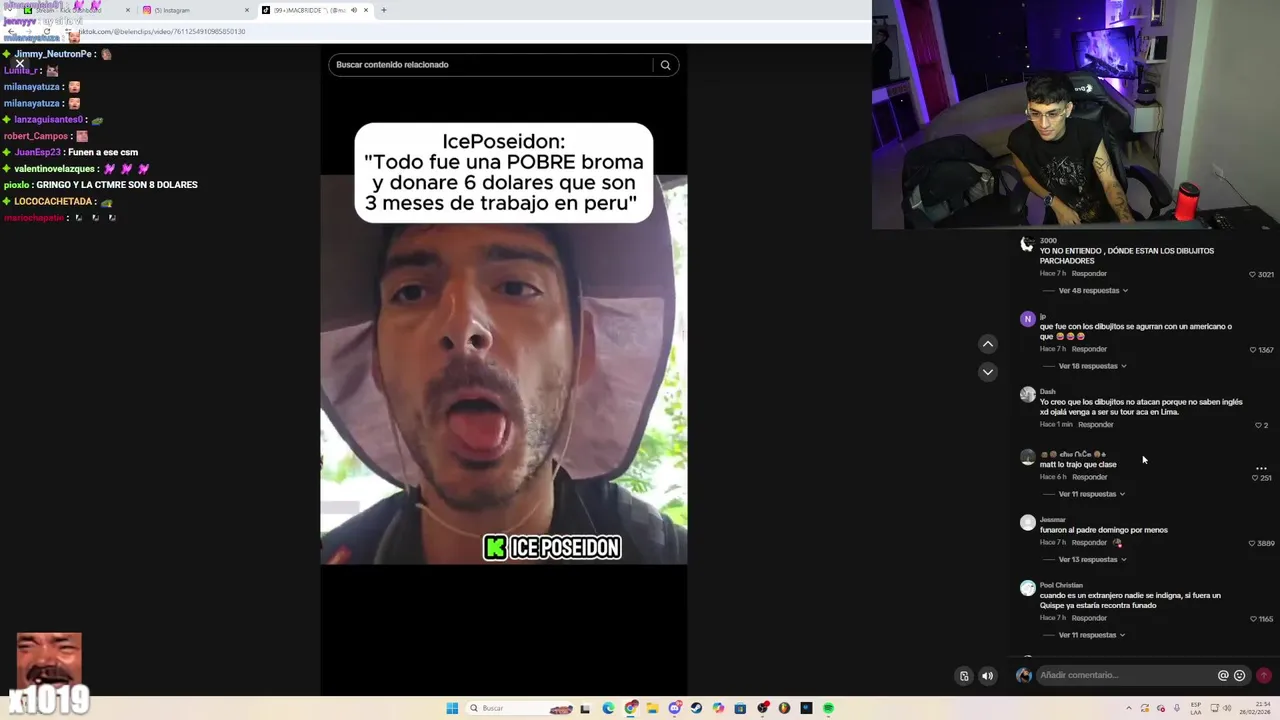Click the Task View icon on taskbar
Viewport: 1280px width, 720px height.
tap(587, 708)
